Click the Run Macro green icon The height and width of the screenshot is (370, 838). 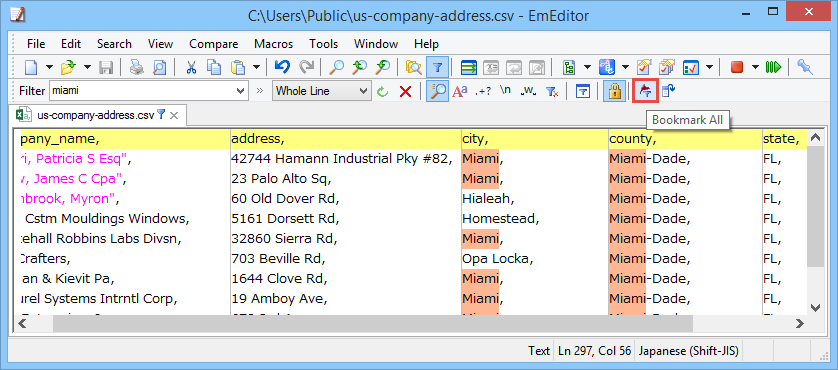point(773,67)
